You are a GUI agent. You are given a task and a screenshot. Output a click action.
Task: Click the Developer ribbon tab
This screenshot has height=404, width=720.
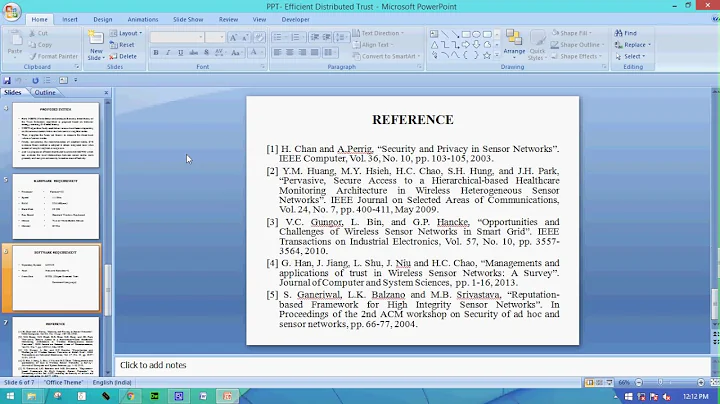(x=295, y=19)
